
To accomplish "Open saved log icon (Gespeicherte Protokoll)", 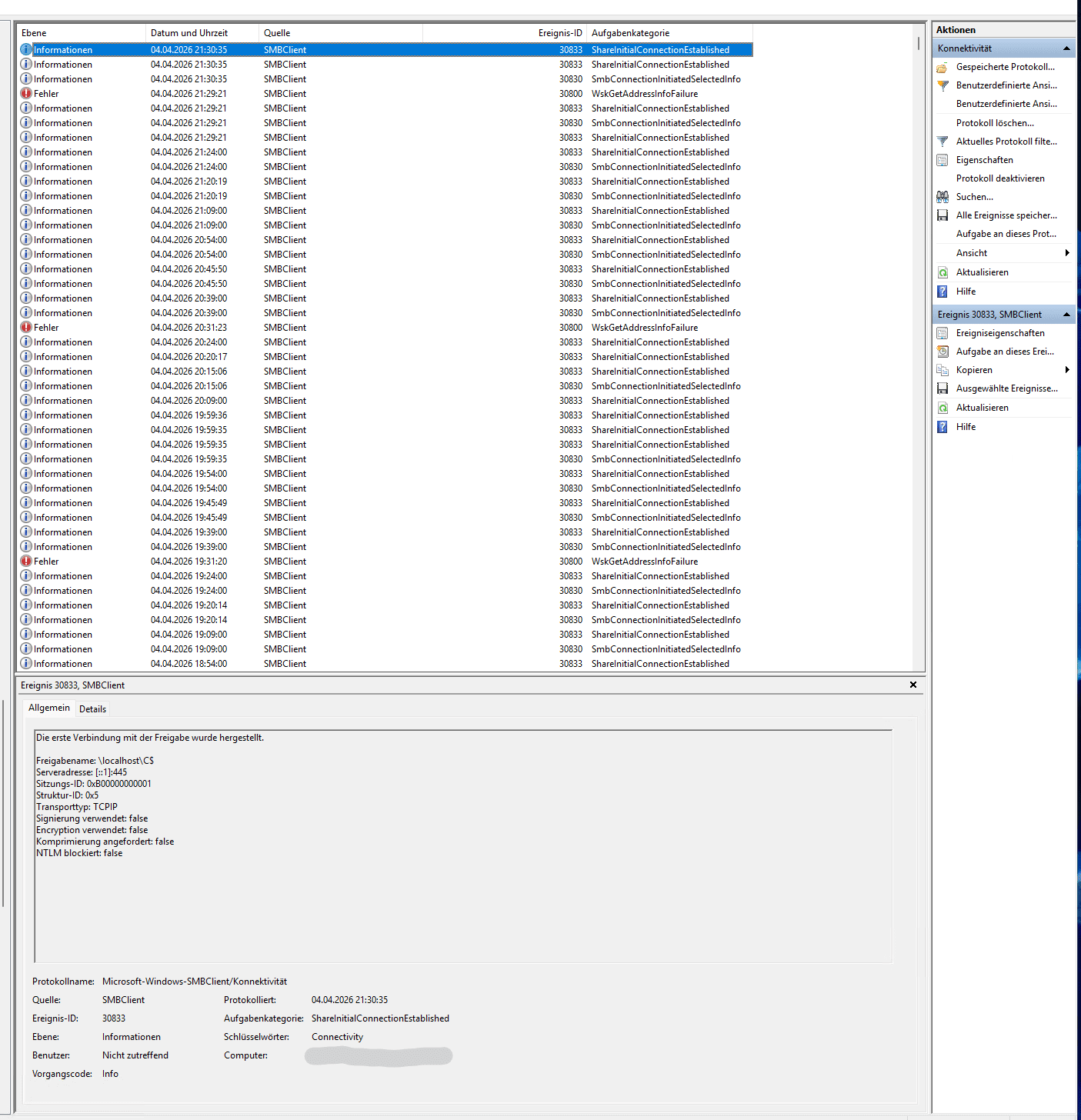I will [x=942, y=67].
